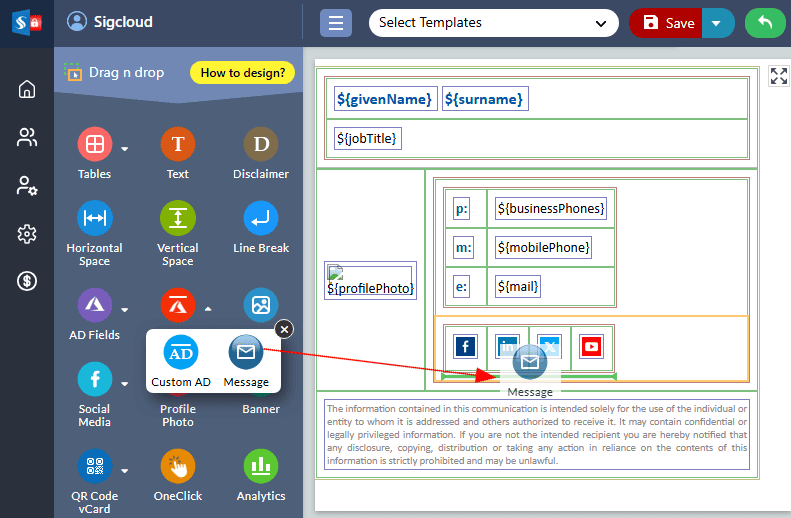The image size is (791, 518).
Task: Add the Analytics element
Action: point(261,466)
